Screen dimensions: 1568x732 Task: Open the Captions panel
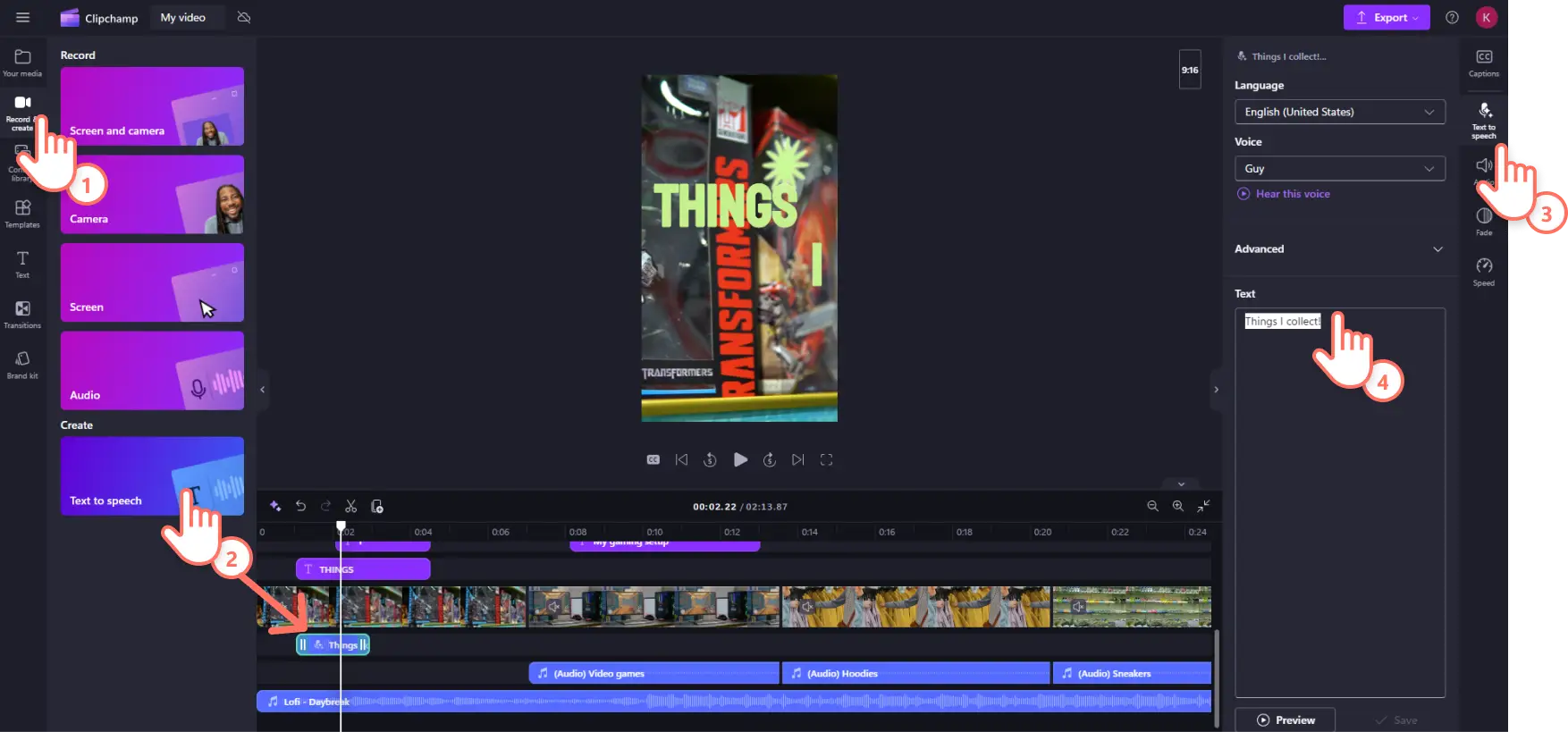(1484, 63)
